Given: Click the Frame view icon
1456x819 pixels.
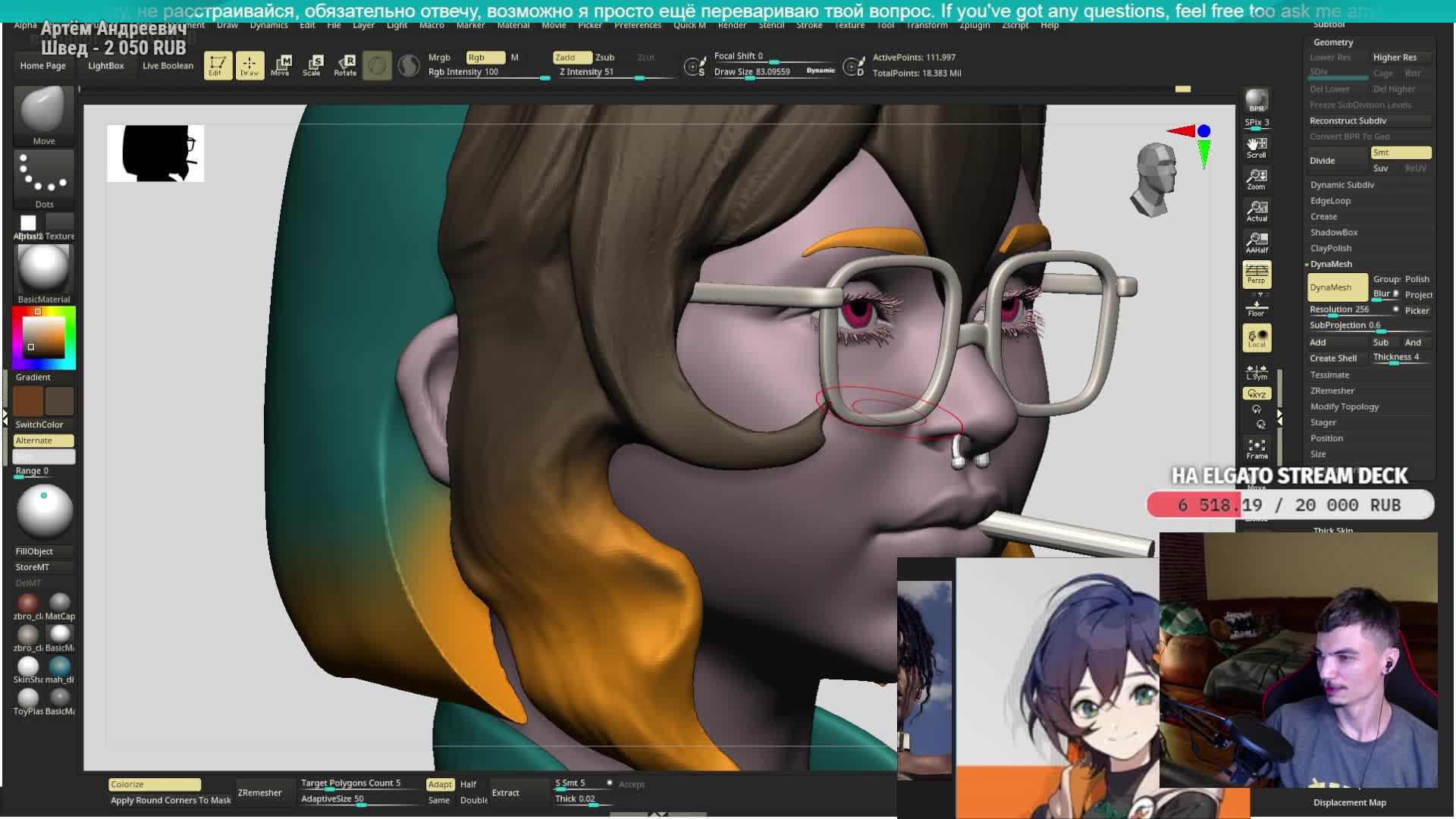Looking at the screenshot, I should pos(1257,449).
